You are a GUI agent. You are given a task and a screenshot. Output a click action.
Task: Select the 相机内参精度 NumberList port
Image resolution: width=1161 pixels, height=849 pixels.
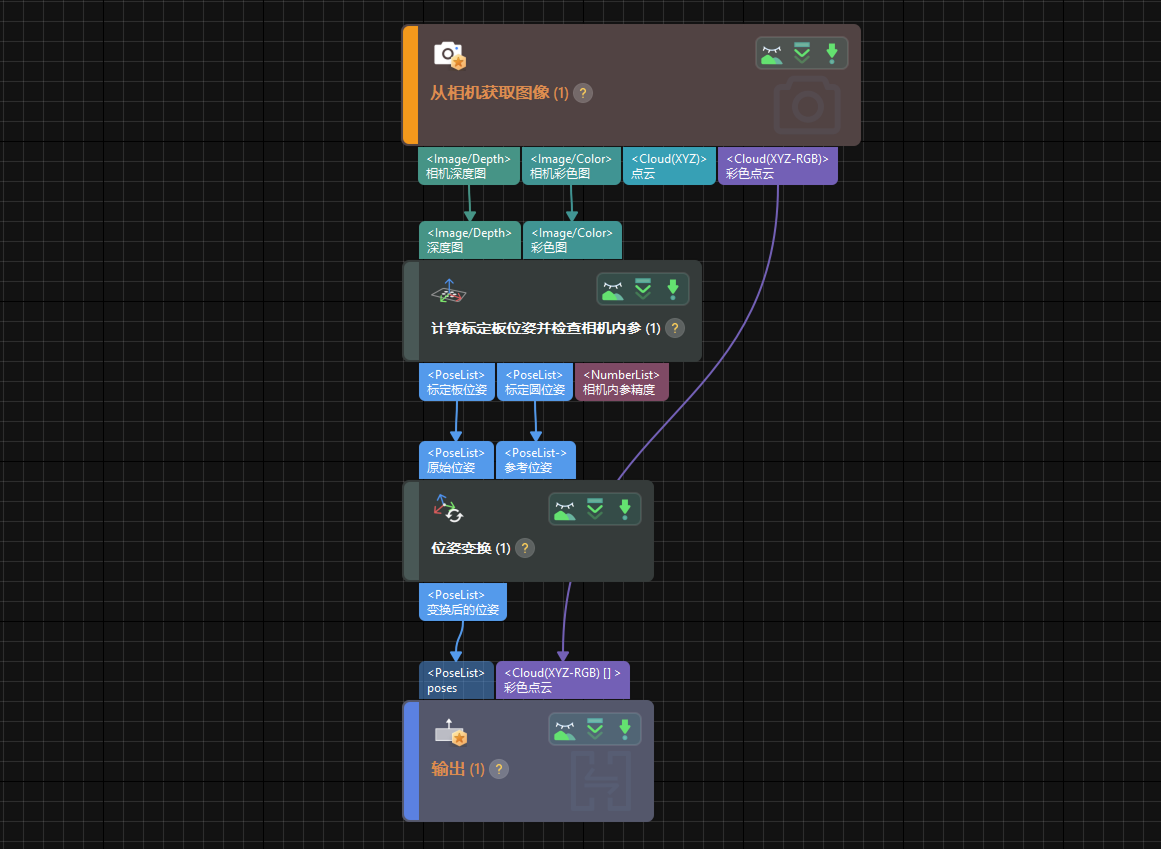621,382
